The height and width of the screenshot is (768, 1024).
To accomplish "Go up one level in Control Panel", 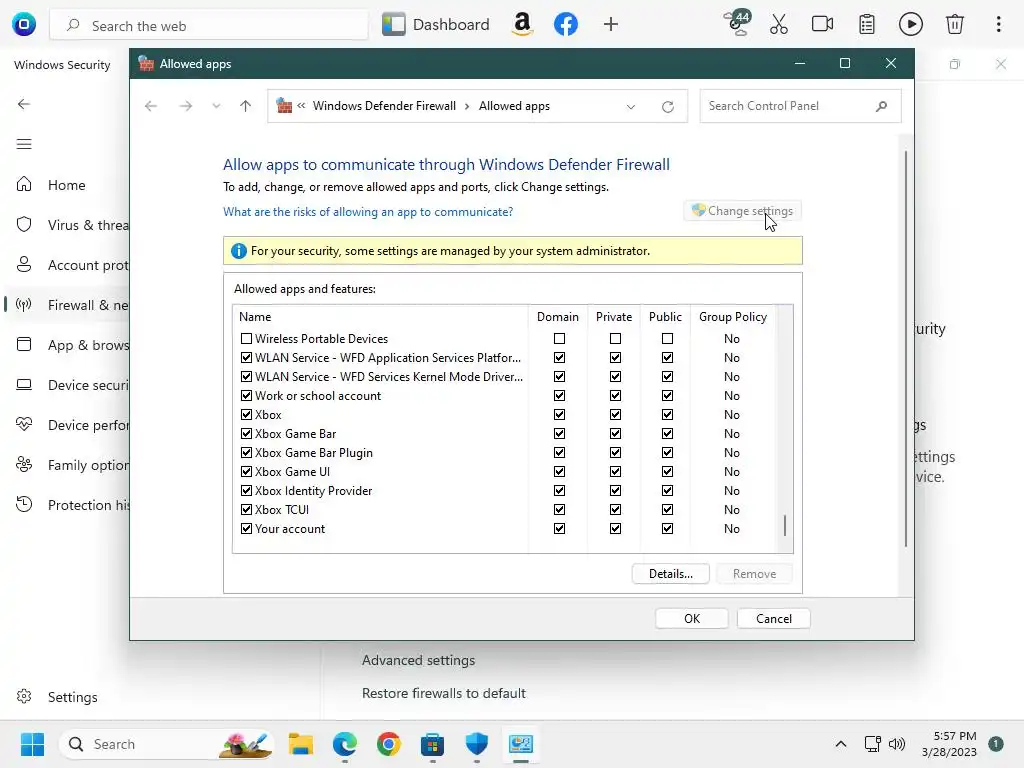I will click(246, 106).
